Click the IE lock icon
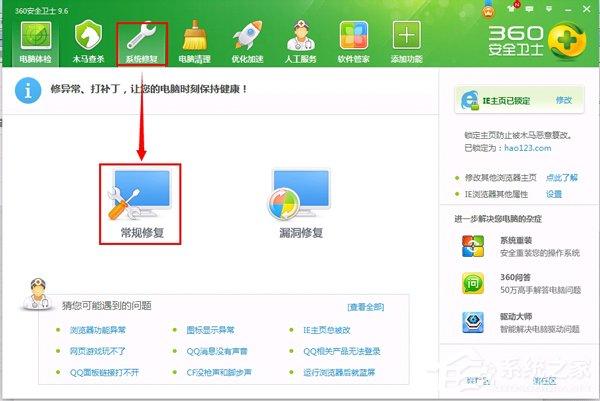This screenshot has width=600, height=401. click(470, 100)
